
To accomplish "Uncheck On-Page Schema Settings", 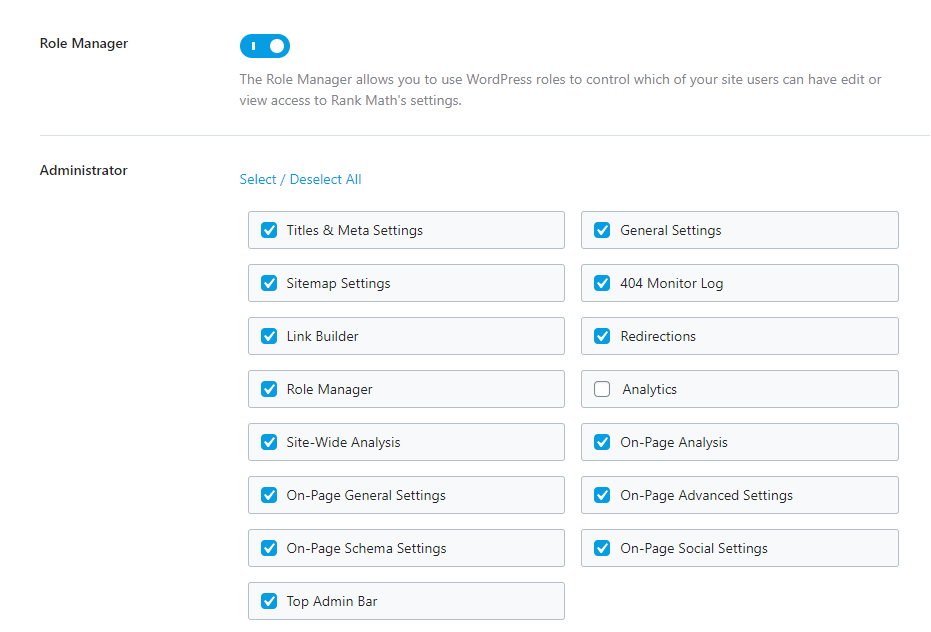I will click(269, 548).
